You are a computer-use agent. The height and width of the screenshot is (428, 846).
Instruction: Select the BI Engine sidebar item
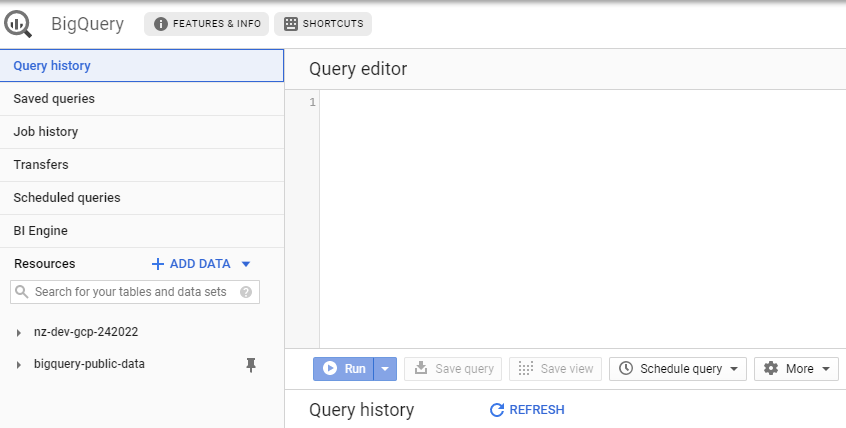(x=142, y=231)
